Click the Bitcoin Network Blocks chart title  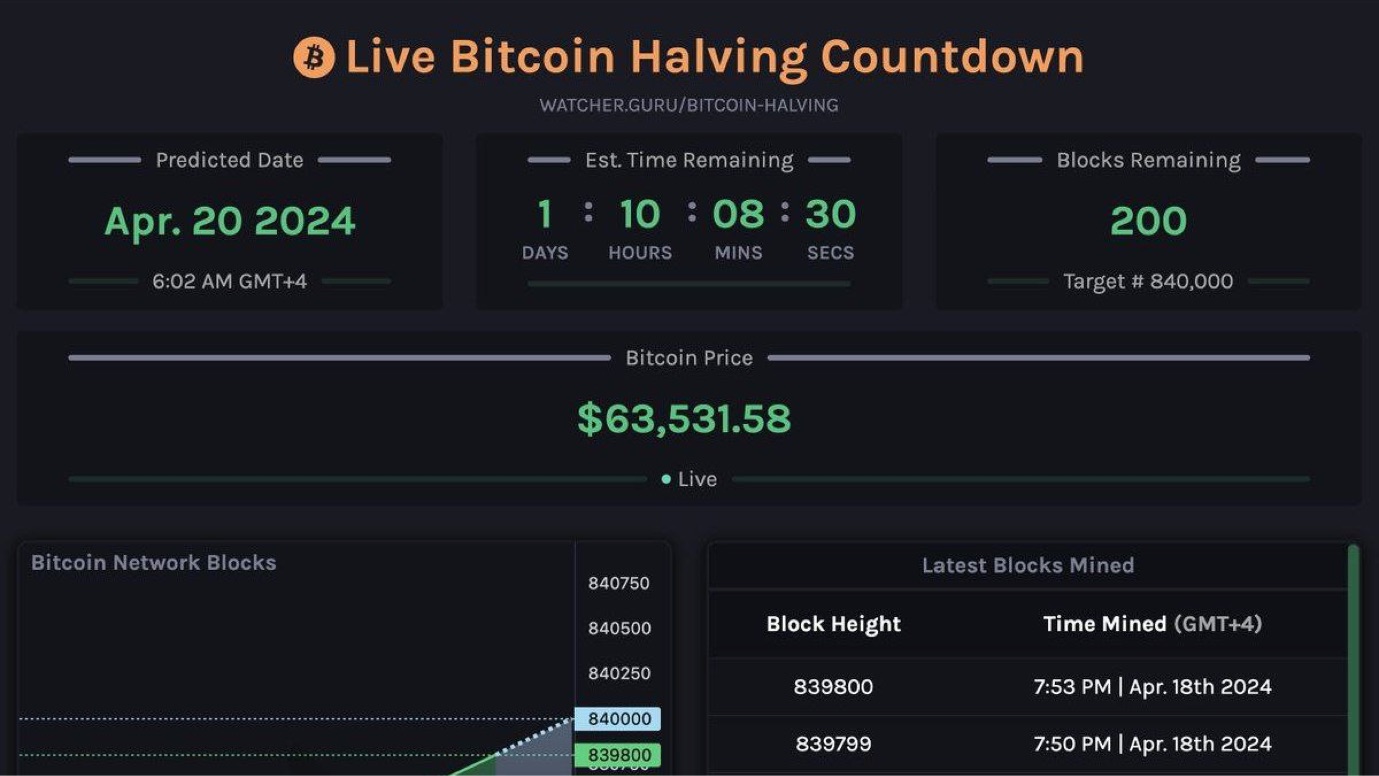[x=154, y=562]
